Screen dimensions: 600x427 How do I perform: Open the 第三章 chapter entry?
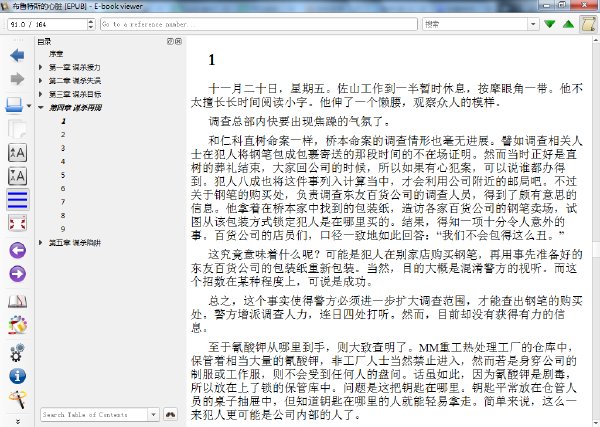[x=75, y=94]
